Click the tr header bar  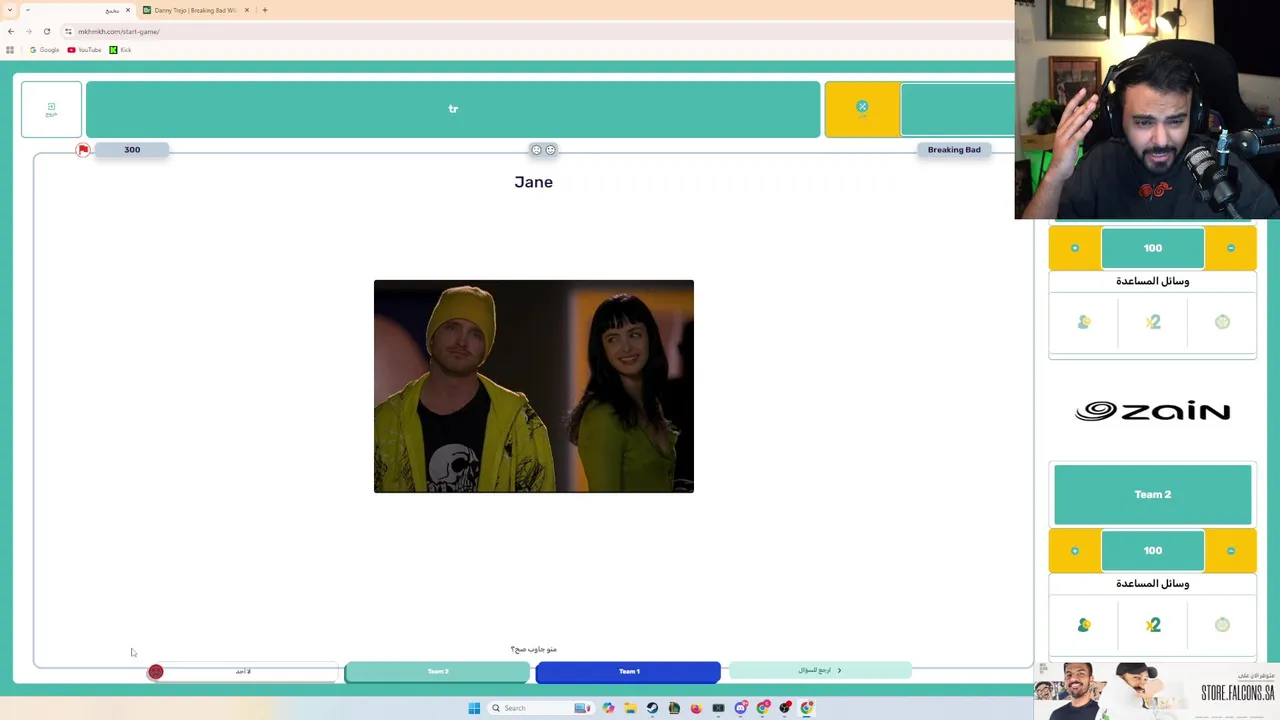click(x=453, y=109)
